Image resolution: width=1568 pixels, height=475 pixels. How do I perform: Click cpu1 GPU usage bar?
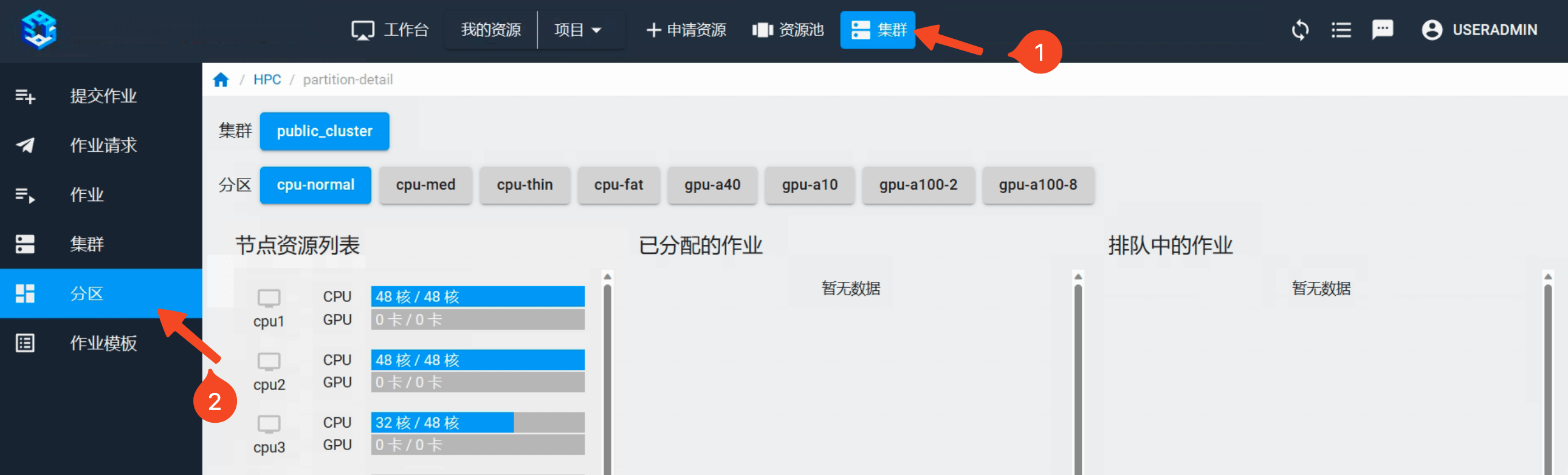(478, 320)
